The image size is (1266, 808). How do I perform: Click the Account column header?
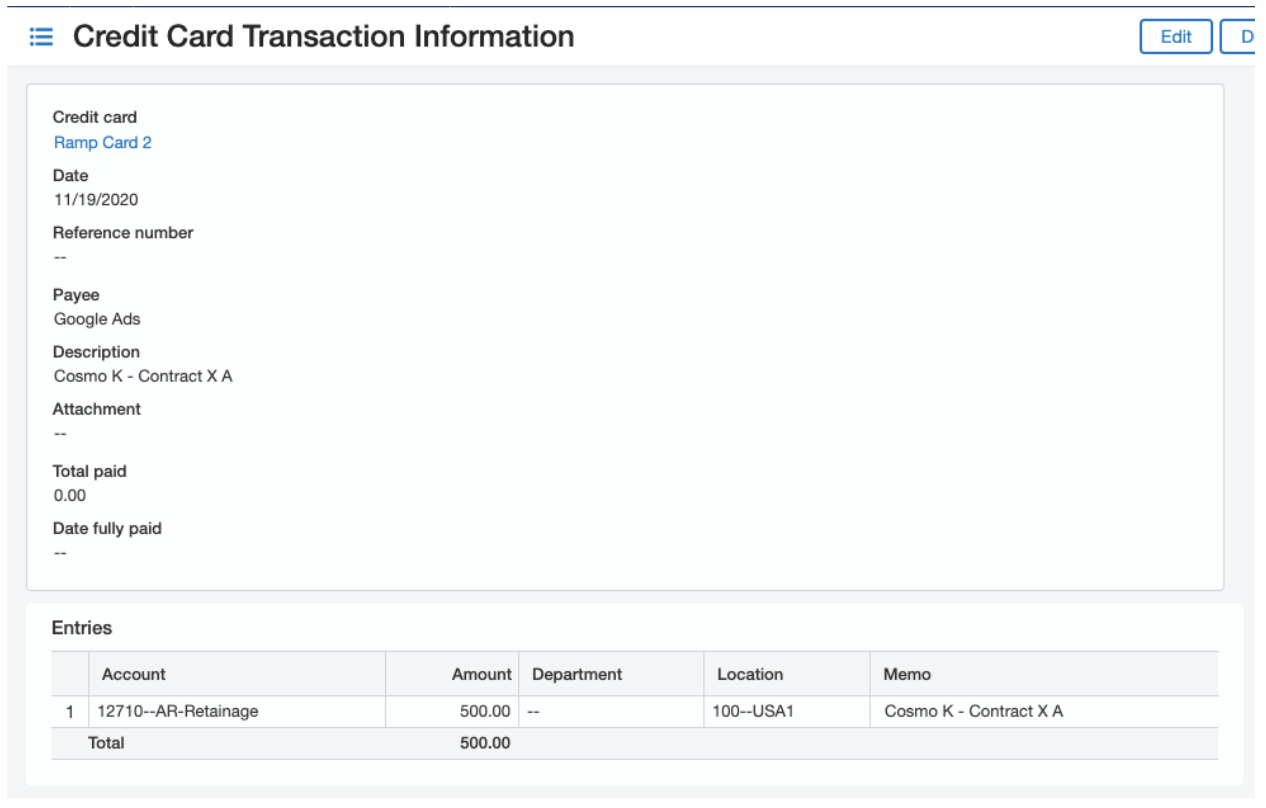(x=237, y=674)
